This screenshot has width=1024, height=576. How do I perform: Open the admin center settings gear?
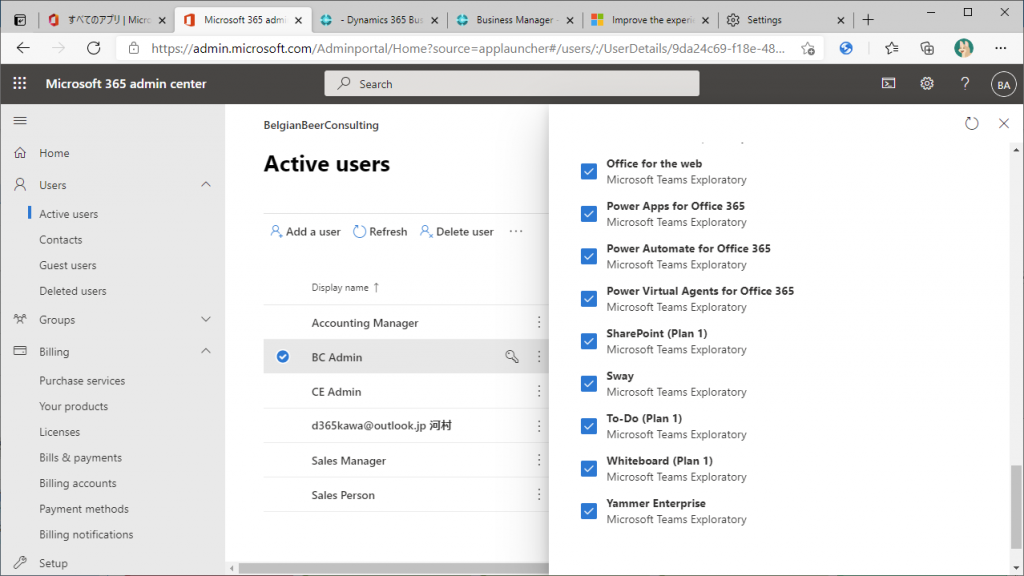(927, 84)
